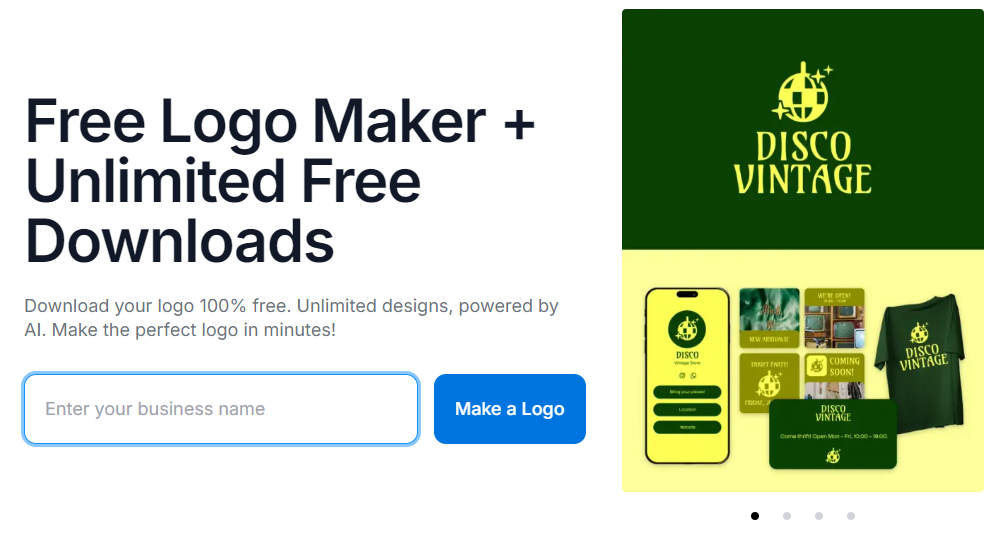
Task: Click the Free Logo Maker heading
Action: point(280,181)
